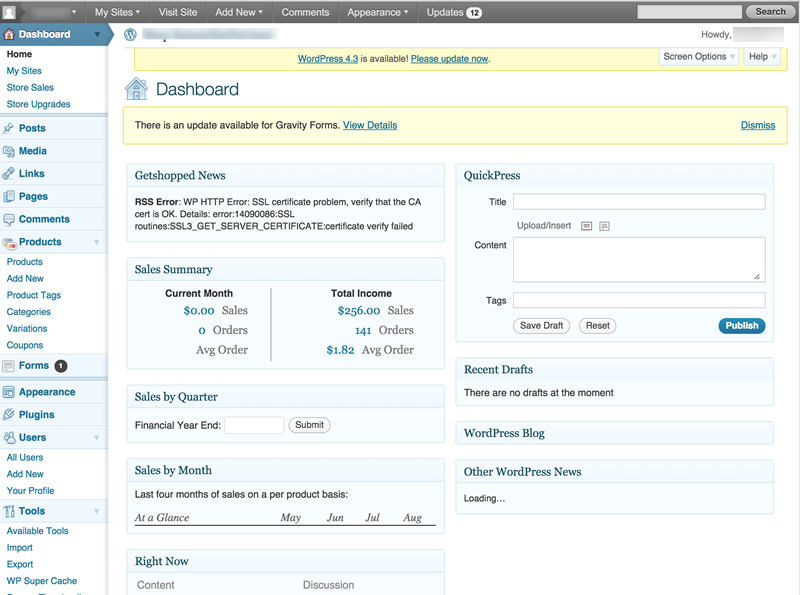Click the Dashboard house icon in sidebar
The height and width of the screenshot is (595, 800).
point(9,34)
